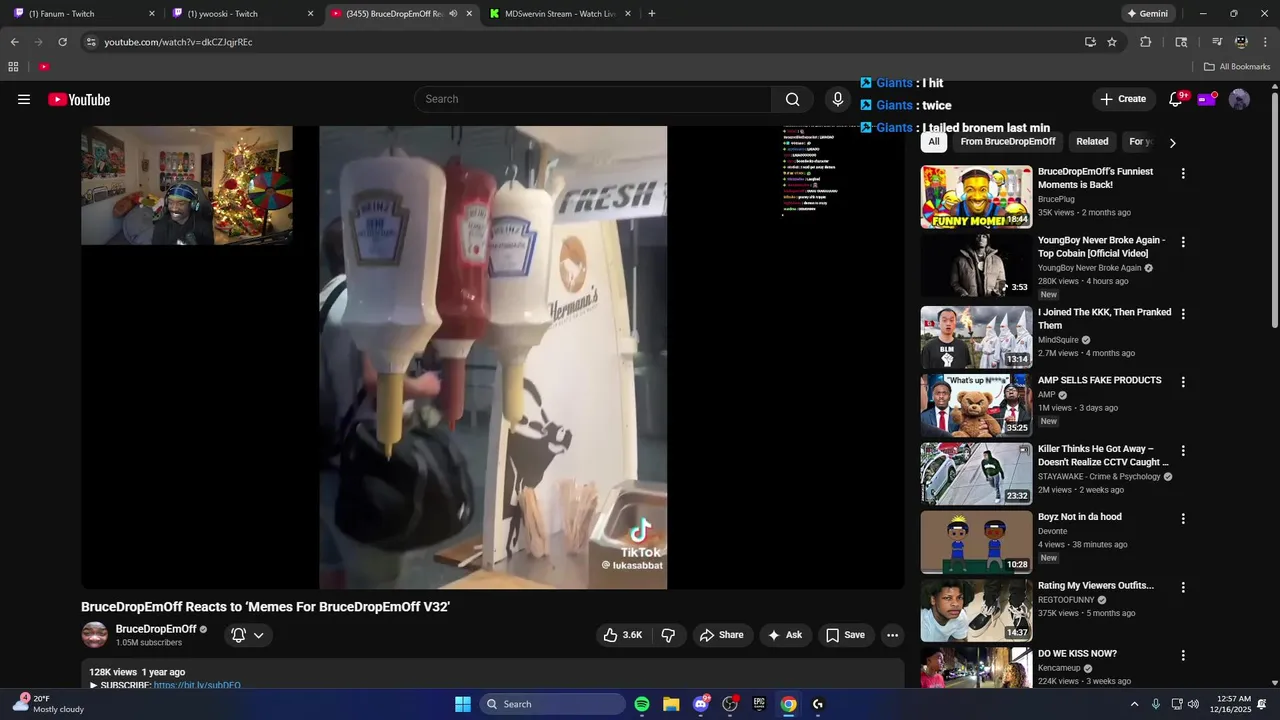The height and width of the screenshot is (720, 1280).
Task: Open Spotify from the taskbar
Action: pos(642,704)
